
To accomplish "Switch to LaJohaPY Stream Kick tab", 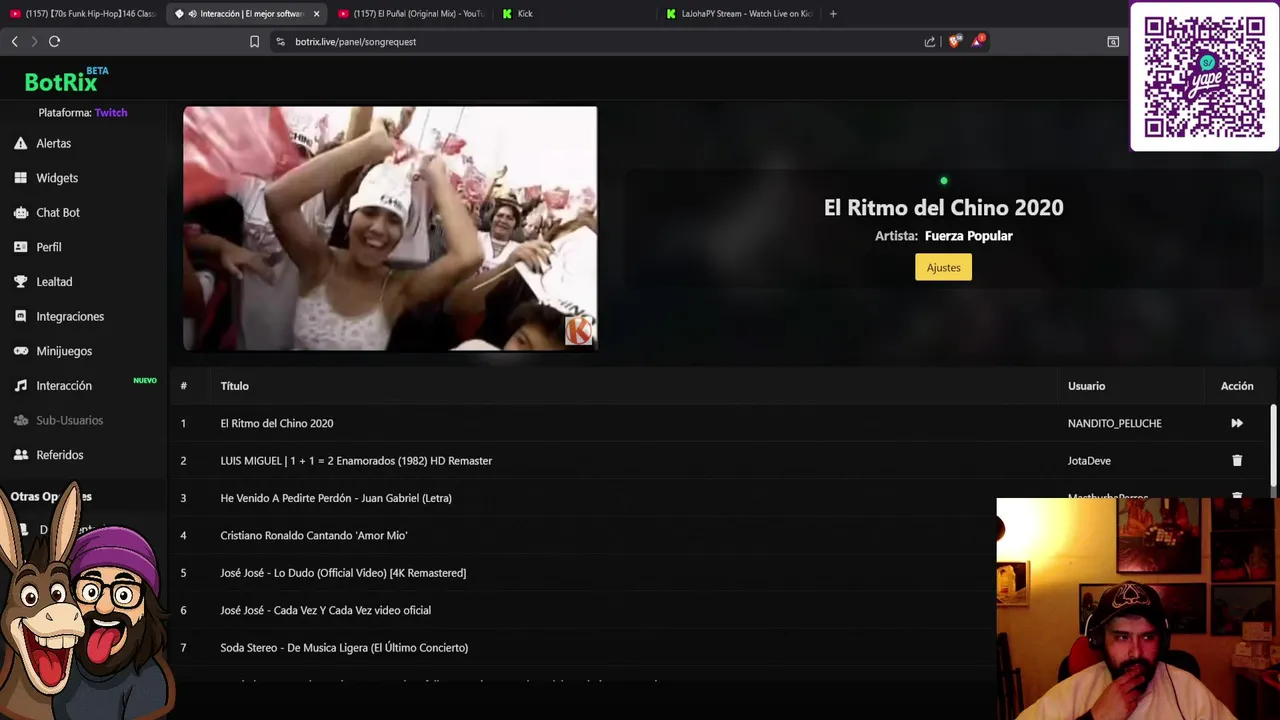I will tap(738, 14).
